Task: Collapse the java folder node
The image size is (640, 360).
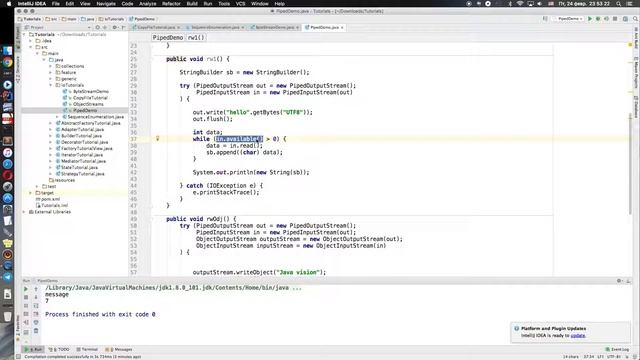Action: 44,60
